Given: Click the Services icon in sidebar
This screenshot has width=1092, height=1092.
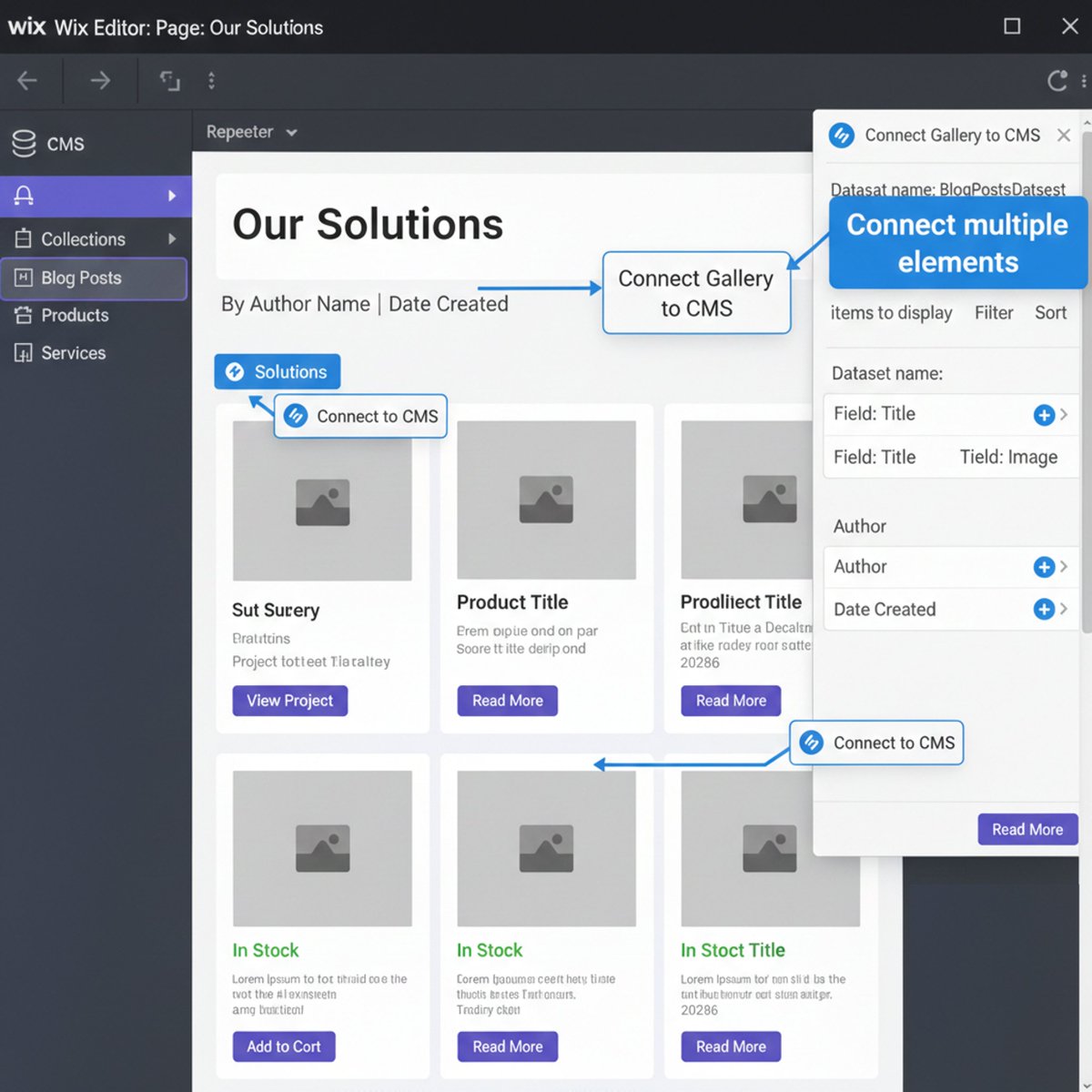Looking at the screenshot, I should coord(24,353).
